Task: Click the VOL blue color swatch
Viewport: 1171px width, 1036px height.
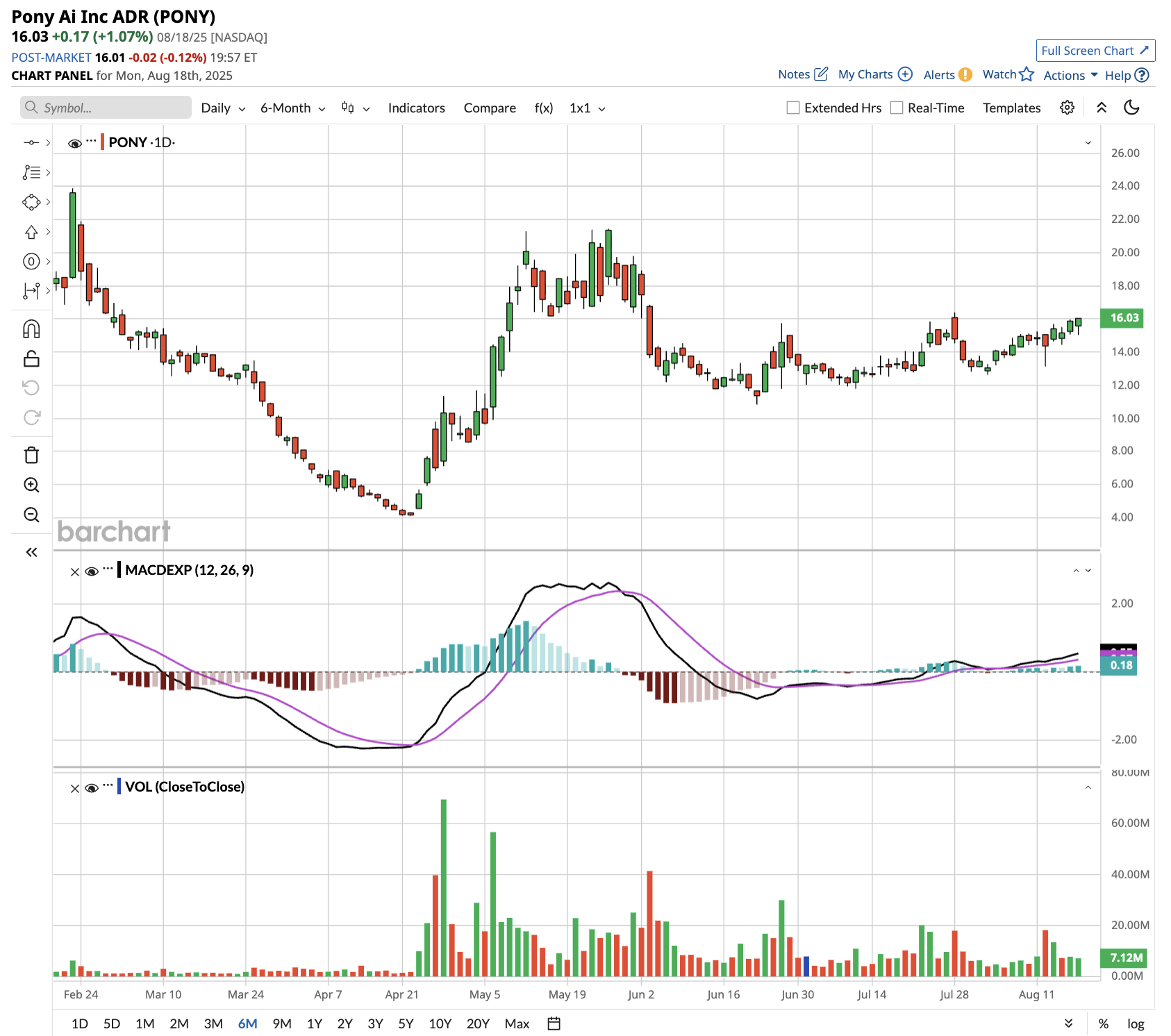Action: [x=119, y=787]
